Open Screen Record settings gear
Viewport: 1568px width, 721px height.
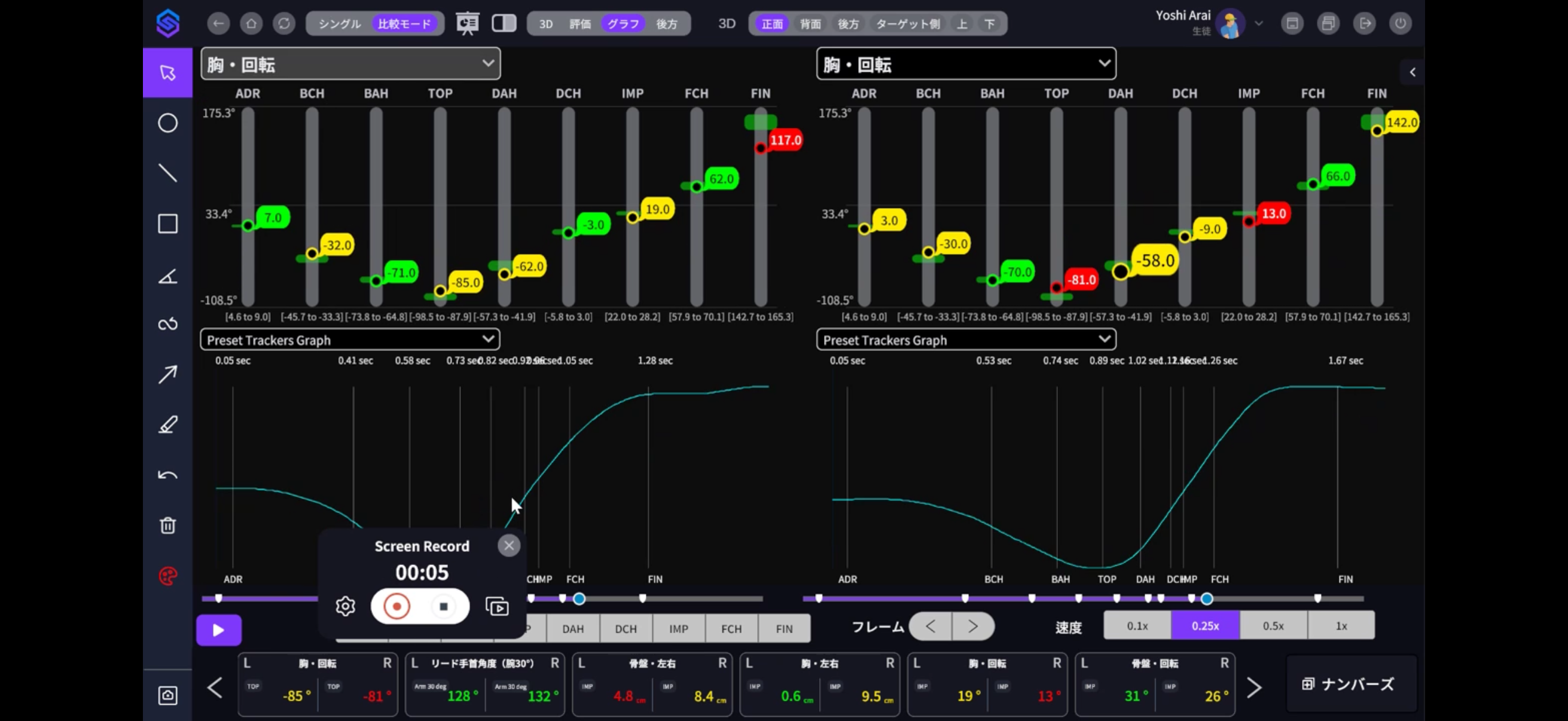pyautogui.click(x=345, y=606)
